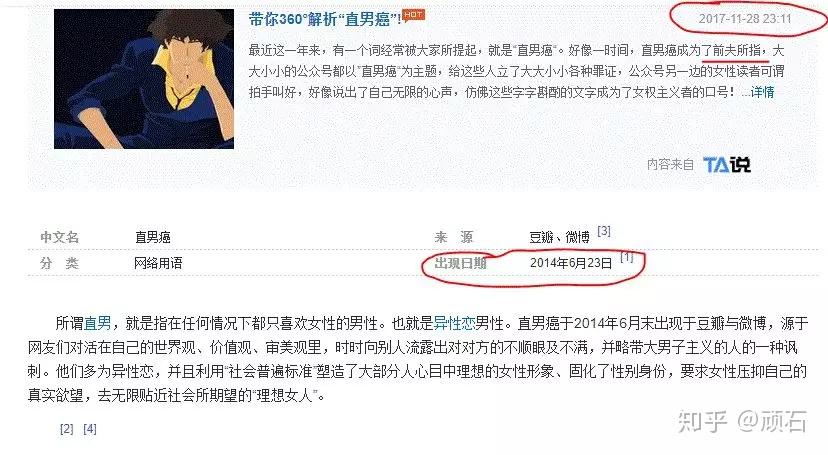Click the orange HOT badge icon
This screenshot has height=455, width=828.
point(413,15)
